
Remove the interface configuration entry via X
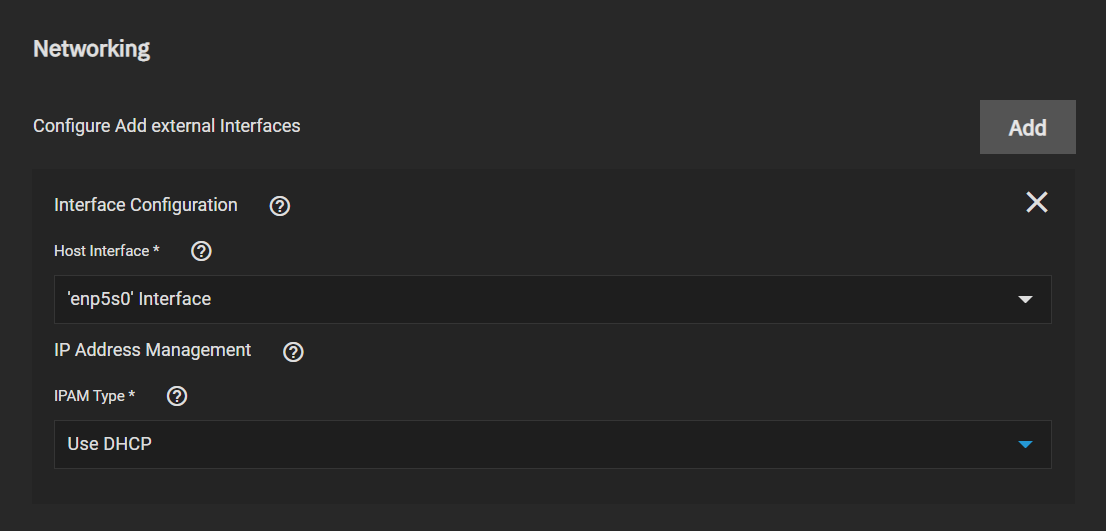point(1037,202)
